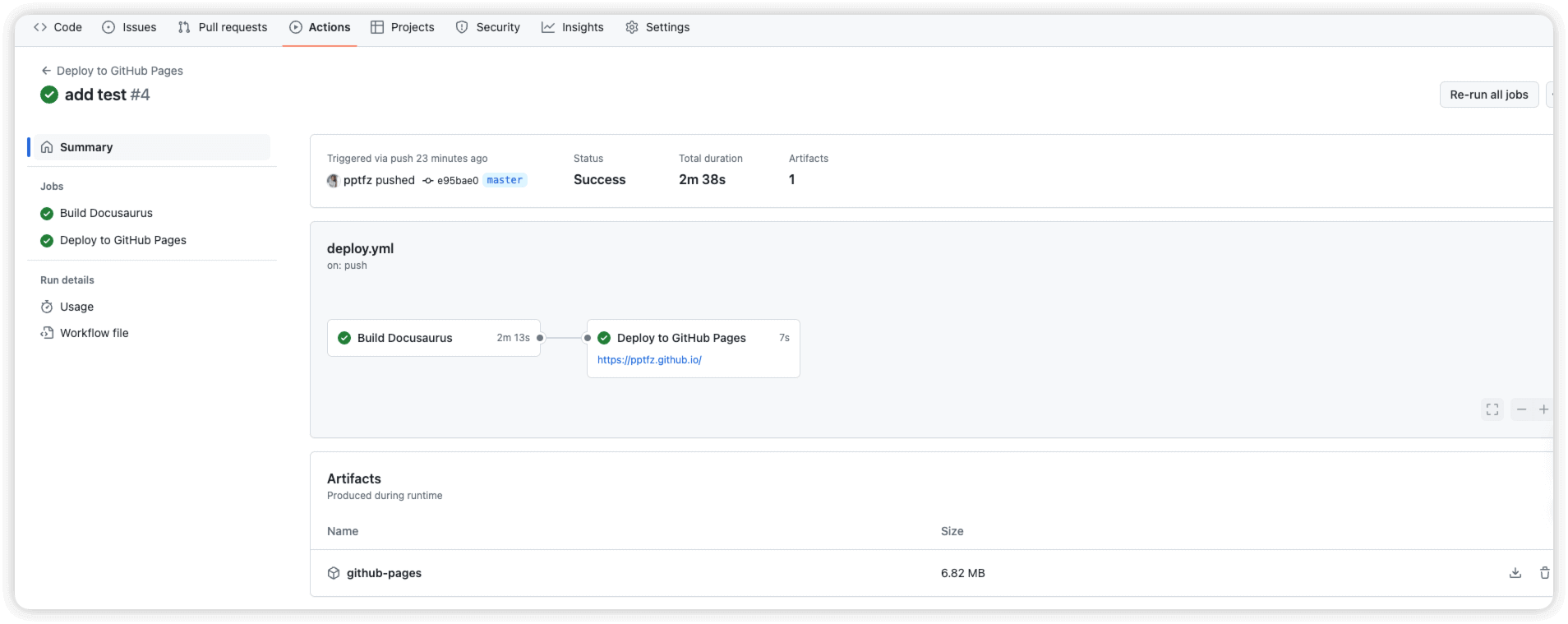Click the commit icon before e95bae0
Image resolution: width=1568 pixels, height=624 pixels.
coord(428,181)
